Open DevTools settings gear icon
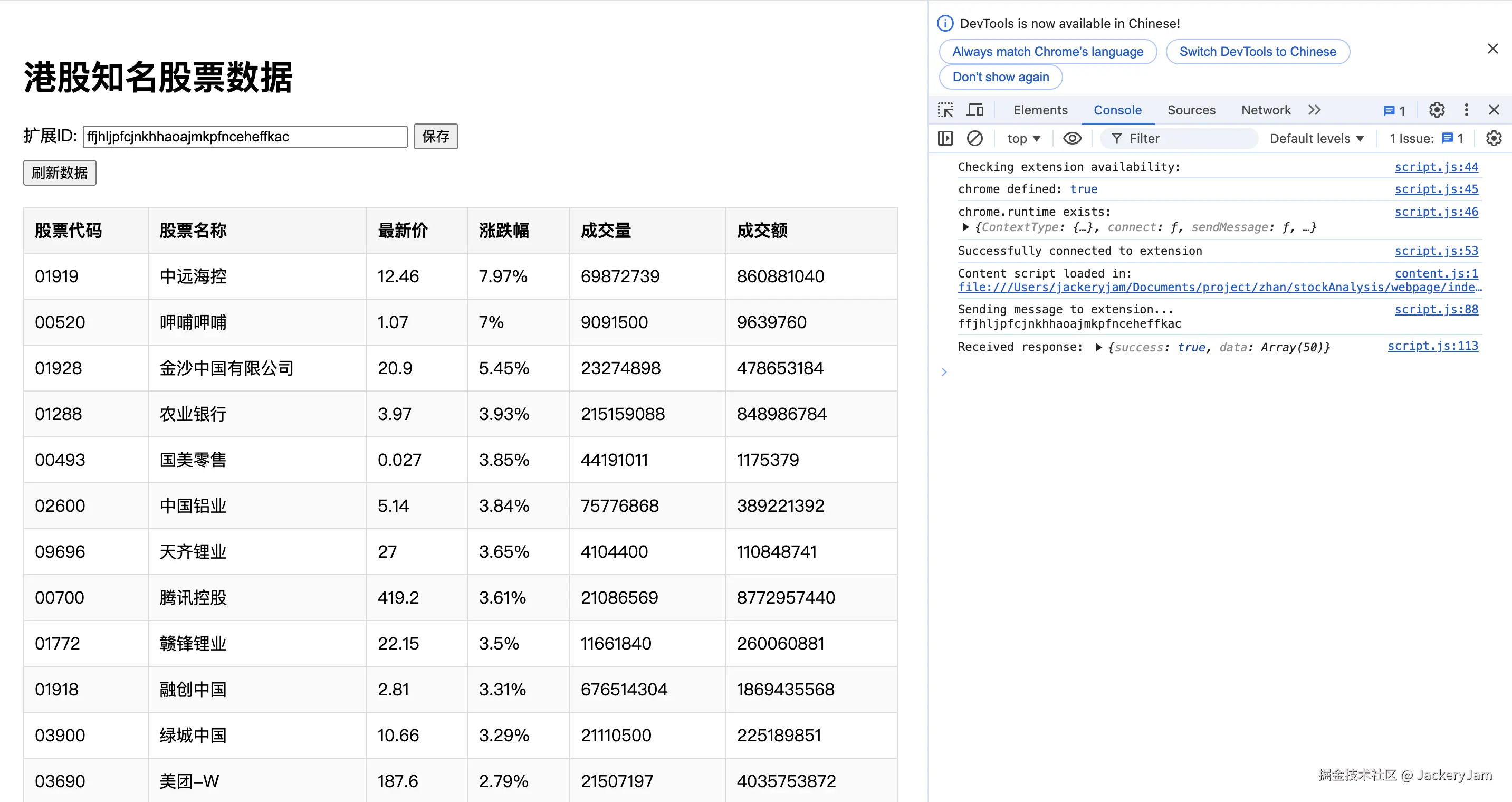Viewport: 1512px width, 802px height. pos(1436,110)
